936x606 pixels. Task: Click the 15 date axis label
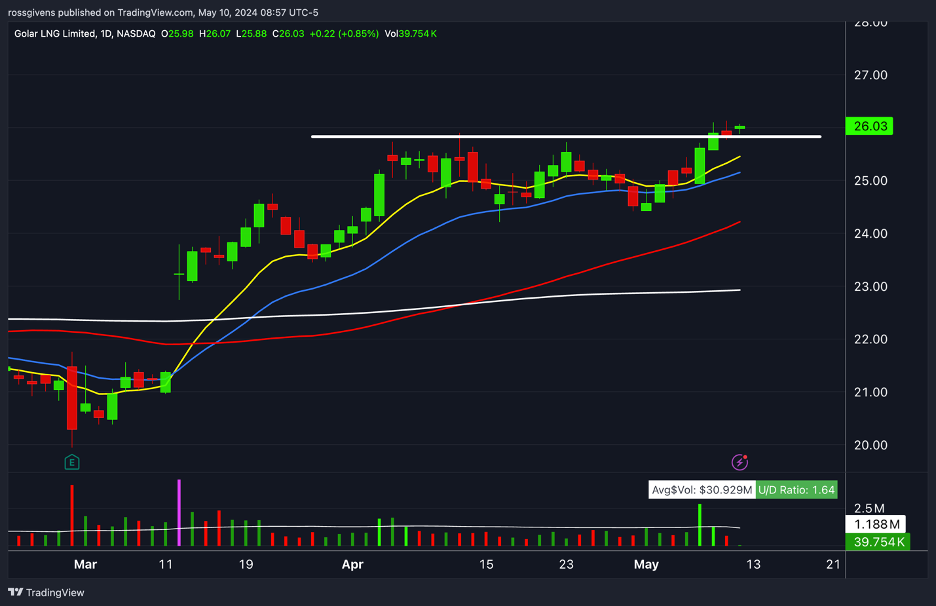(487, 564)
